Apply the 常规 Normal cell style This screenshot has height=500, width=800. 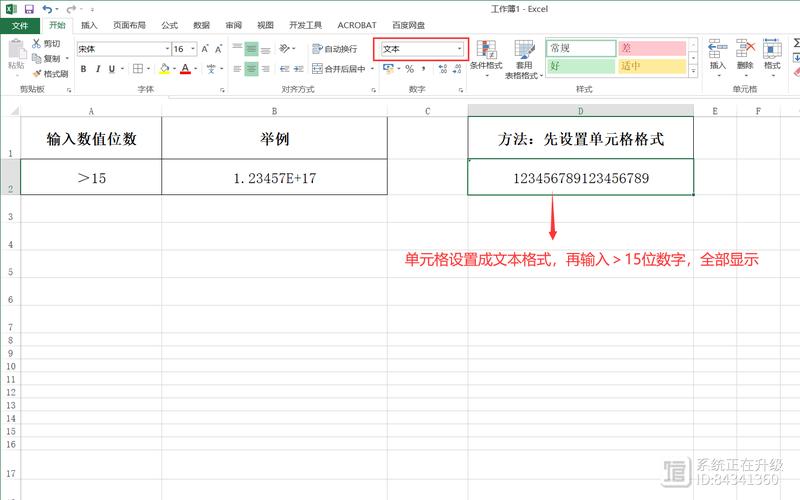coord(581,48)
